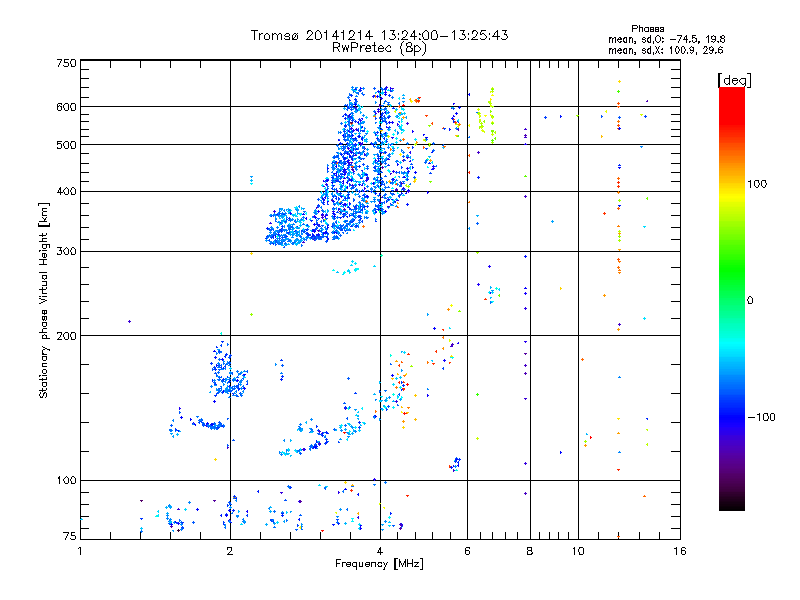Click the phase color scale bar

732,298
